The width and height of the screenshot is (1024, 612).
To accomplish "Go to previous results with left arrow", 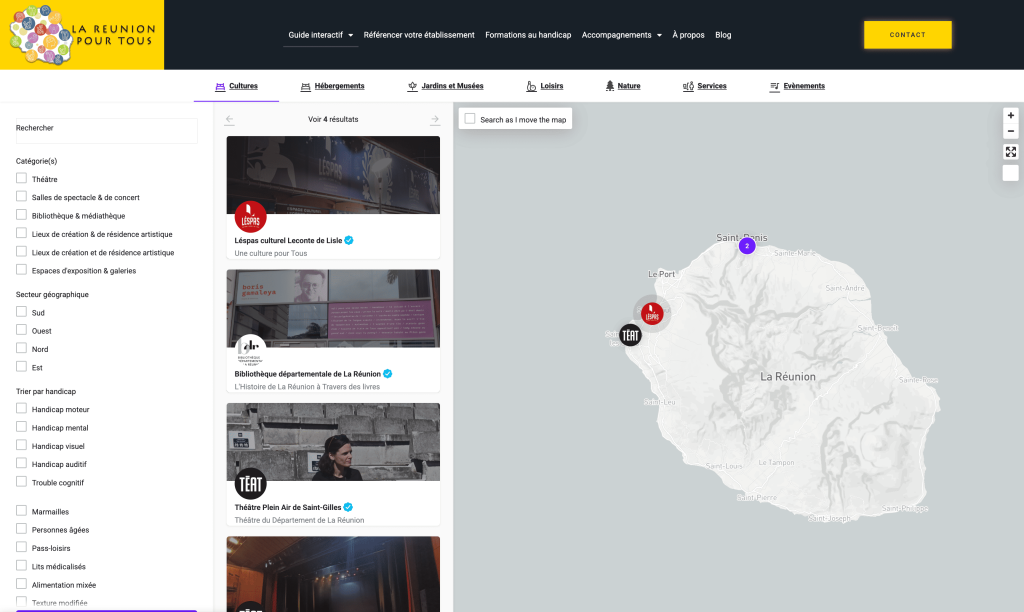I will tap(229, 120).
